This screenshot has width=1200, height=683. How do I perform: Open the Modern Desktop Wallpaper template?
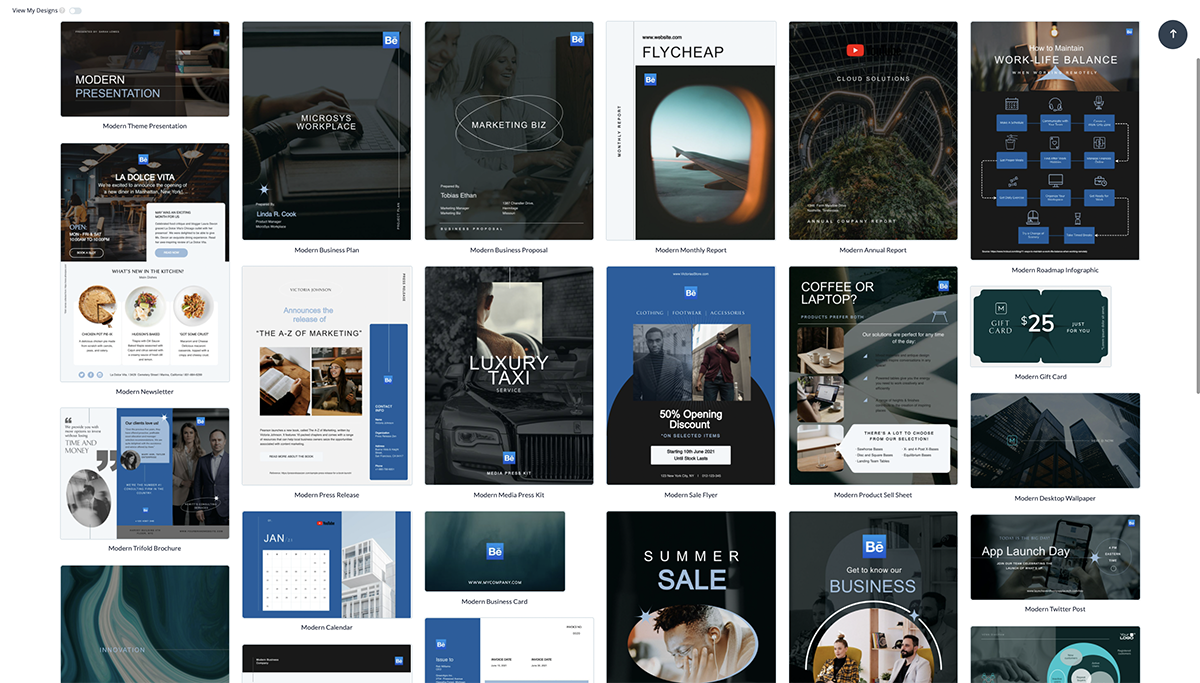pyautogui.click(x=1055, y=440)
